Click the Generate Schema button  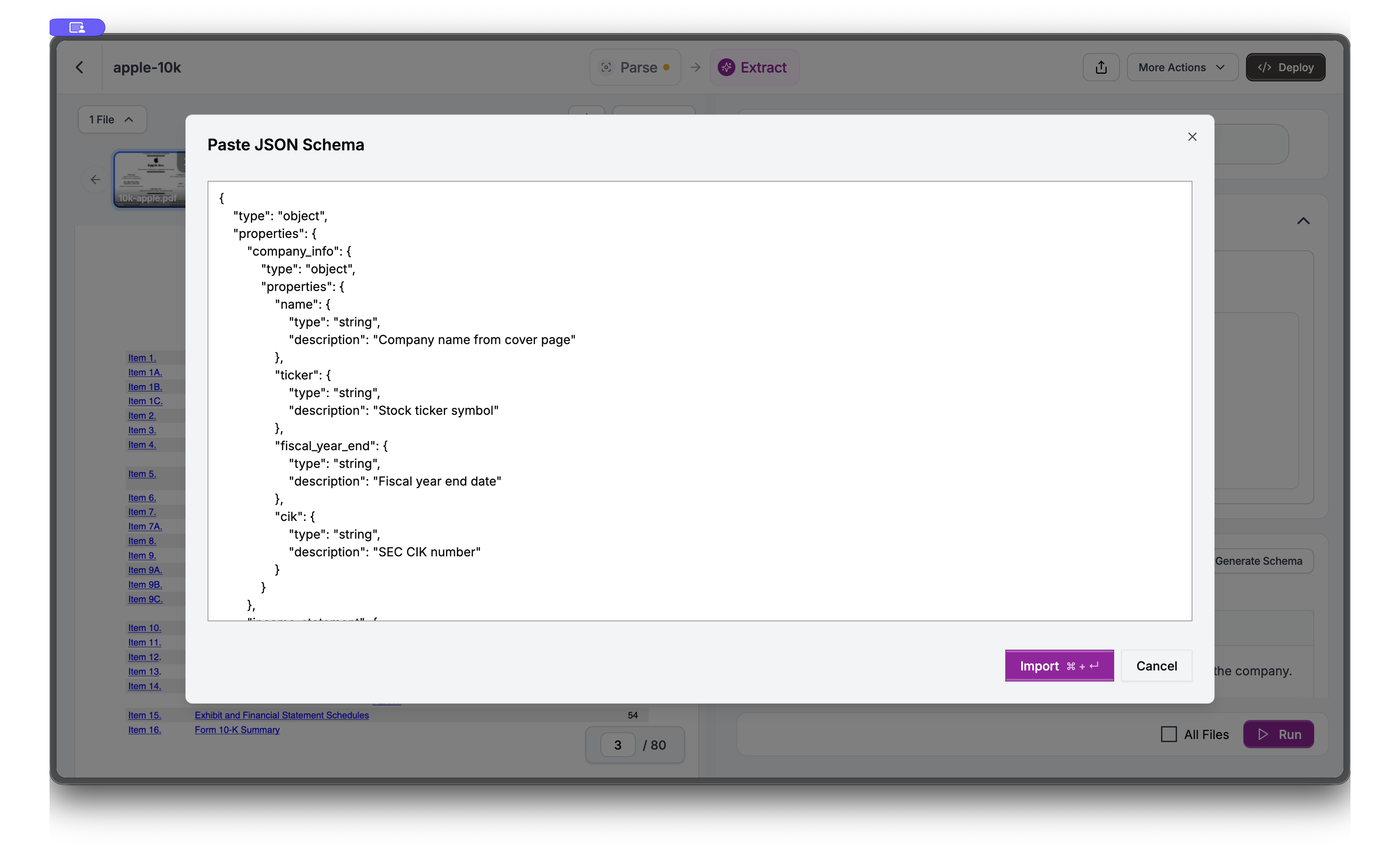pyautogui.click(x=1261, y=560)
